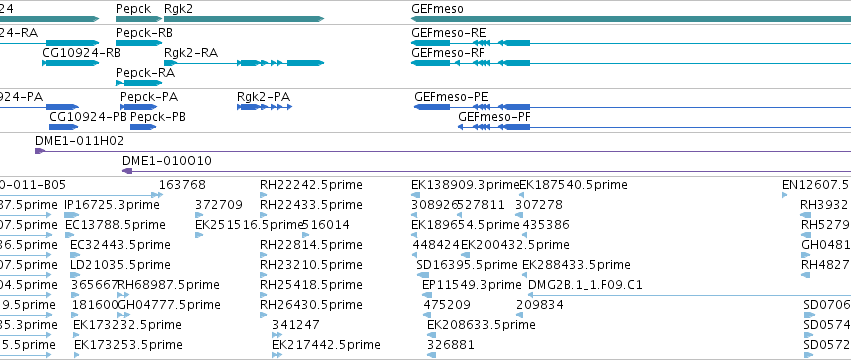Click EST EP11549.3prime

pos(472,285)
